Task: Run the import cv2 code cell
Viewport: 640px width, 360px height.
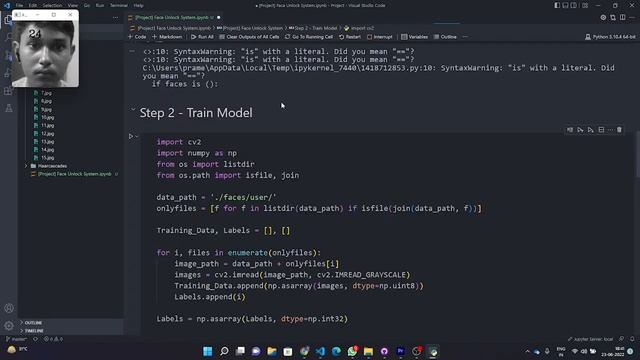Action: (131, 136)
